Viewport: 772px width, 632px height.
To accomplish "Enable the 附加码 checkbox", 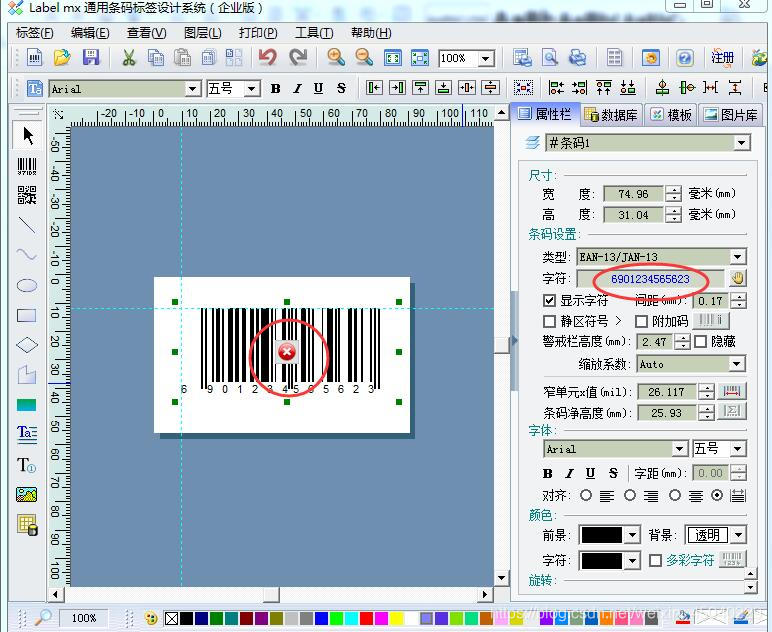I will pos(641,321).
